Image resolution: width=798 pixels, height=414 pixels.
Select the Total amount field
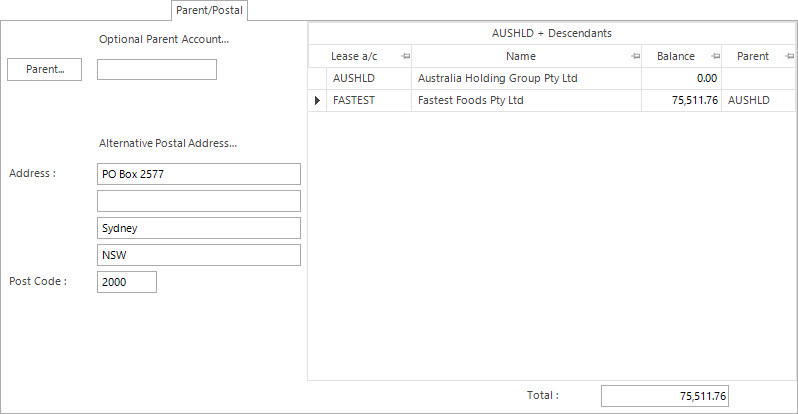click(665, 396)
